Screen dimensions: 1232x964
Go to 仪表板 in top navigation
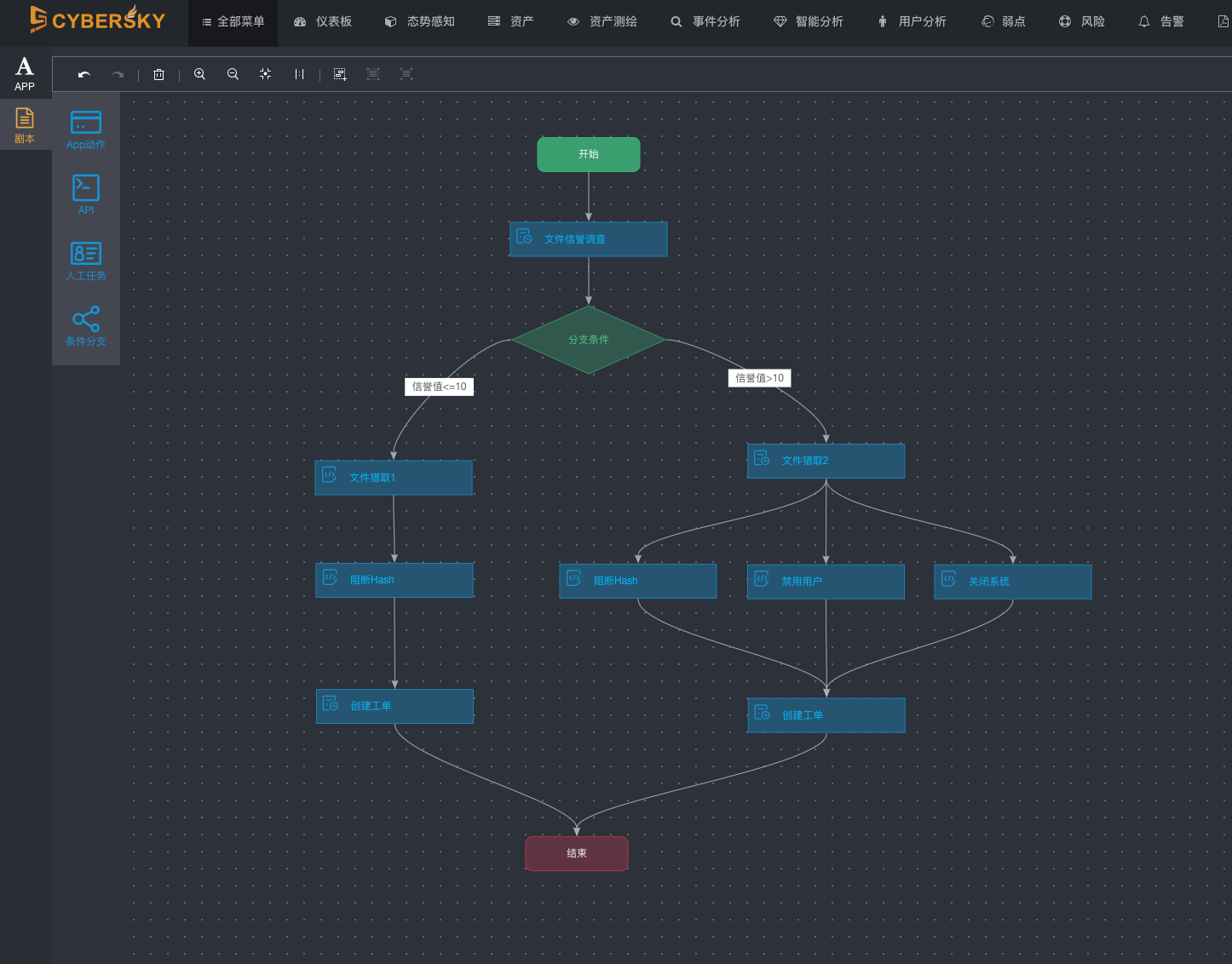click(323, 21)
